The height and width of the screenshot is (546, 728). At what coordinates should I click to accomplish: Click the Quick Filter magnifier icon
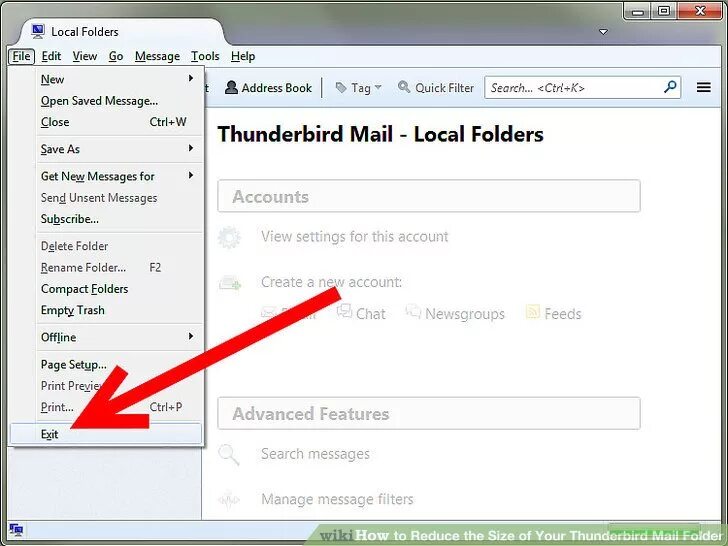point(404,87)
